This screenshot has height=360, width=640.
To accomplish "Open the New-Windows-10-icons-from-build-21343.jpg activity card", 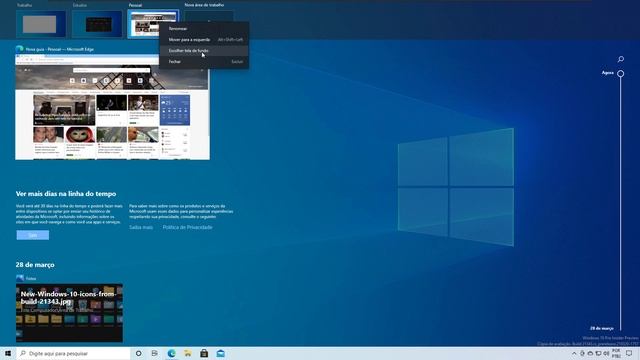I will click(x=69, y=313).
